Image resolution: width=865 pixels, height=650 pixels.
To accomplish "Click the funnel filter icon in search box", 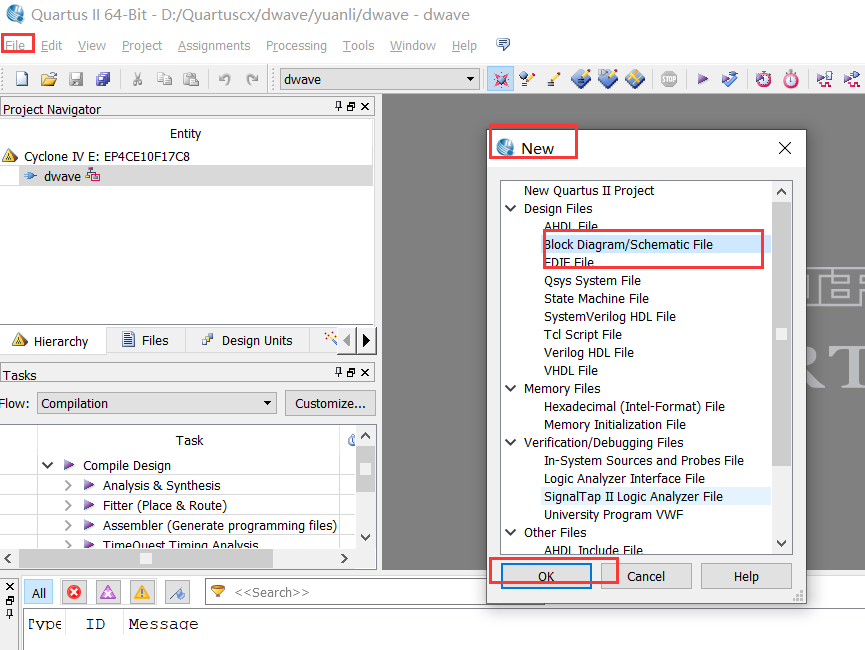I will 218,592.
